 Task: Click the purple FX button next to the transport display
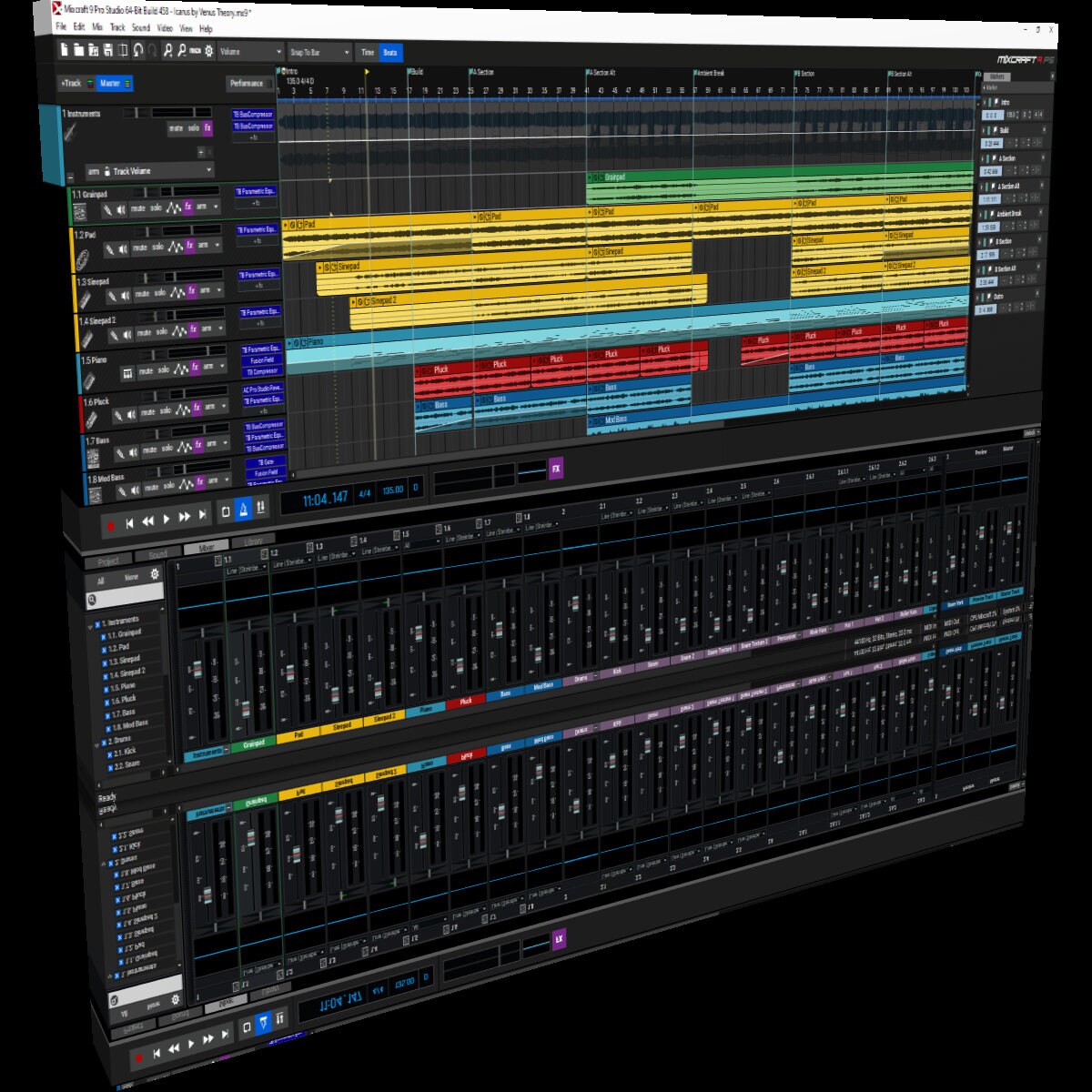point(556,470)
